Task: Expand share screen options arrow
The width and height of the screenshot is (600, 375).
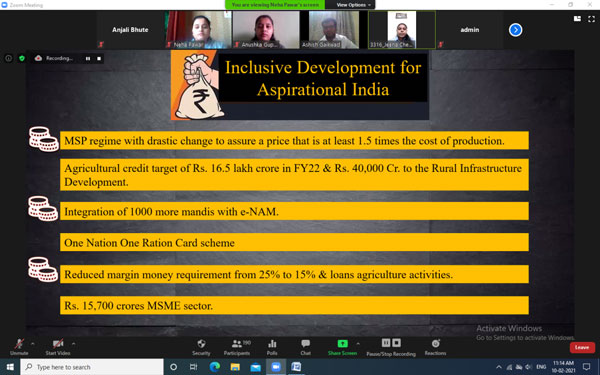Action: [x=358, y=344]
